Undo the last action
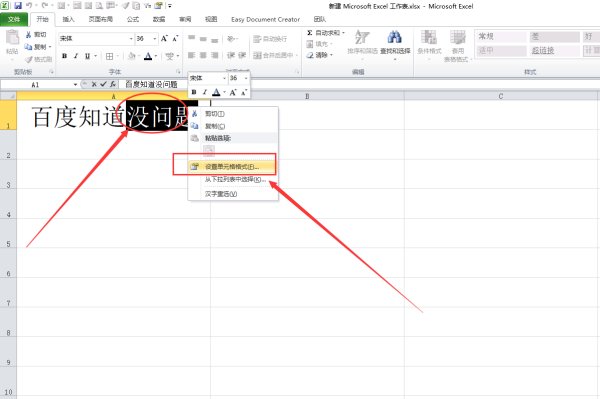 pyautogui.click(x=29, y=6)
